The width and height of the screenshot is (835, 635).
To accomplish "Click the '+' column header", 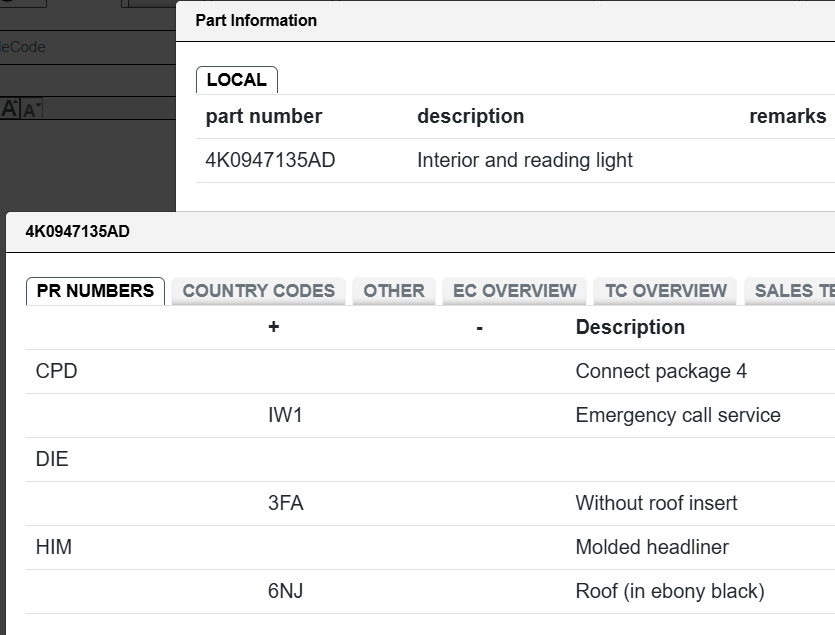I will [273, 327].
